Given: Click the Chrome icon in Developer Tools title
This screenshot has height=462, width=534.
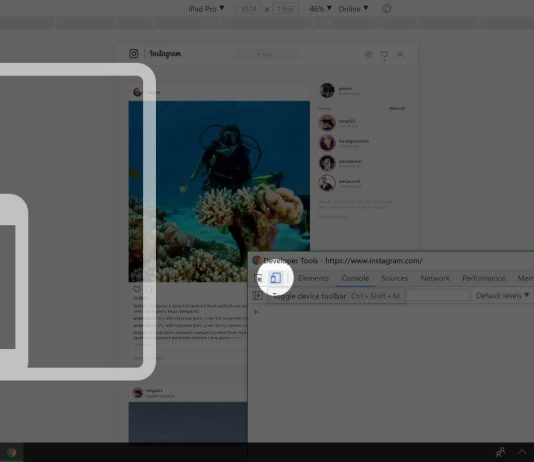Looking at the screenshot, I should pyautogui.click(x=257, y=260).
